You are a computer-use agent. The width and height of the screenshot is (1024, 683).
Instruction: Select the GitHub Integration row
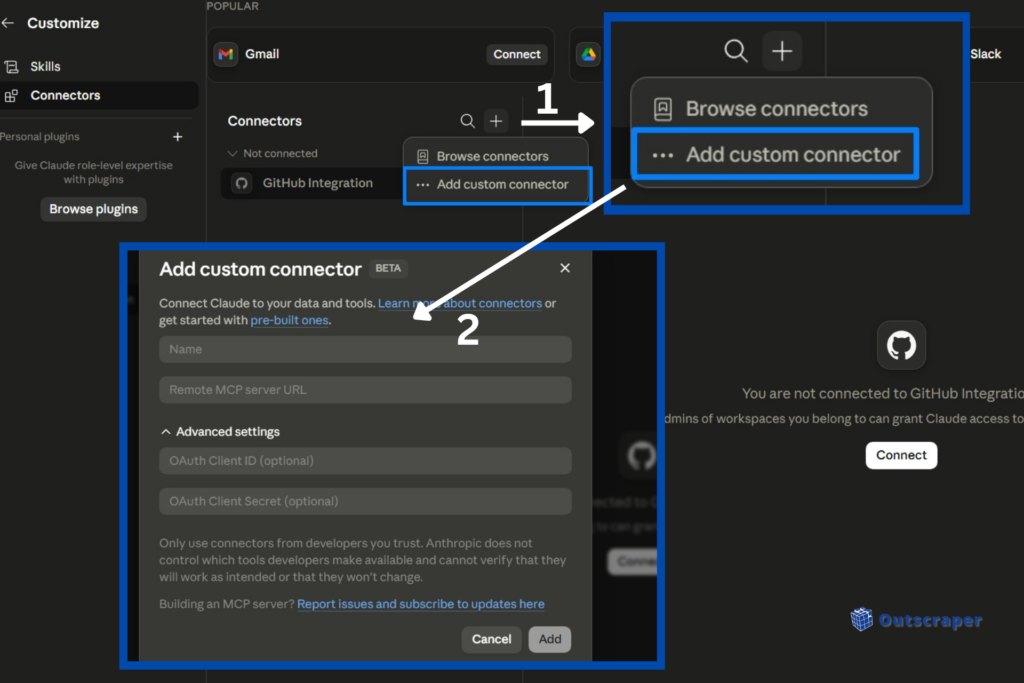[x=312, y=183]
